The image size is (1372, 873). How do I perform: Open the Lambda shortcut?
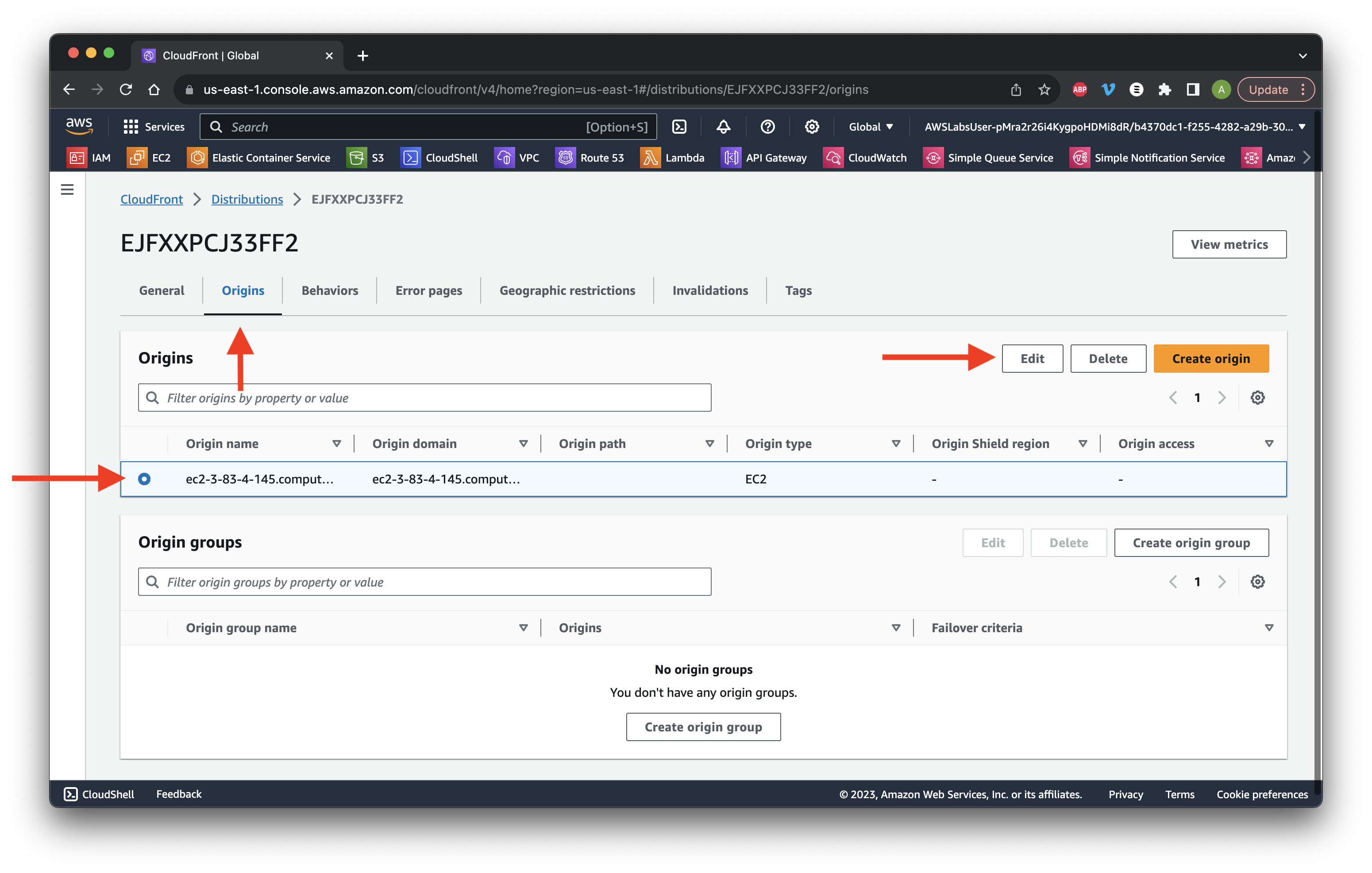[672, 158]
